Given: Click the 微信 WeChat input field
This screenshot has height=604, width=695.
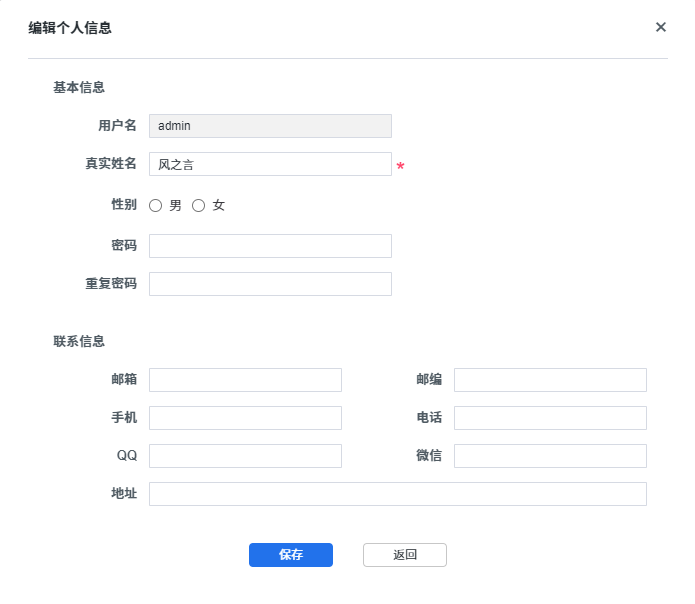Looking at the screenshot, I should pyautogui.click(x=550, y=456).
